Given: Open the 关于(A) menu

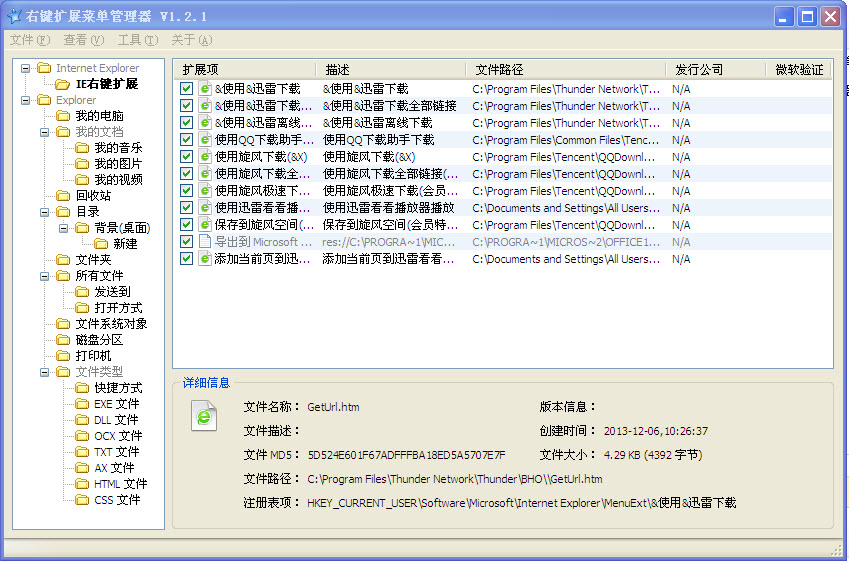Looking at the screenshot, I should tap(192, 40).
